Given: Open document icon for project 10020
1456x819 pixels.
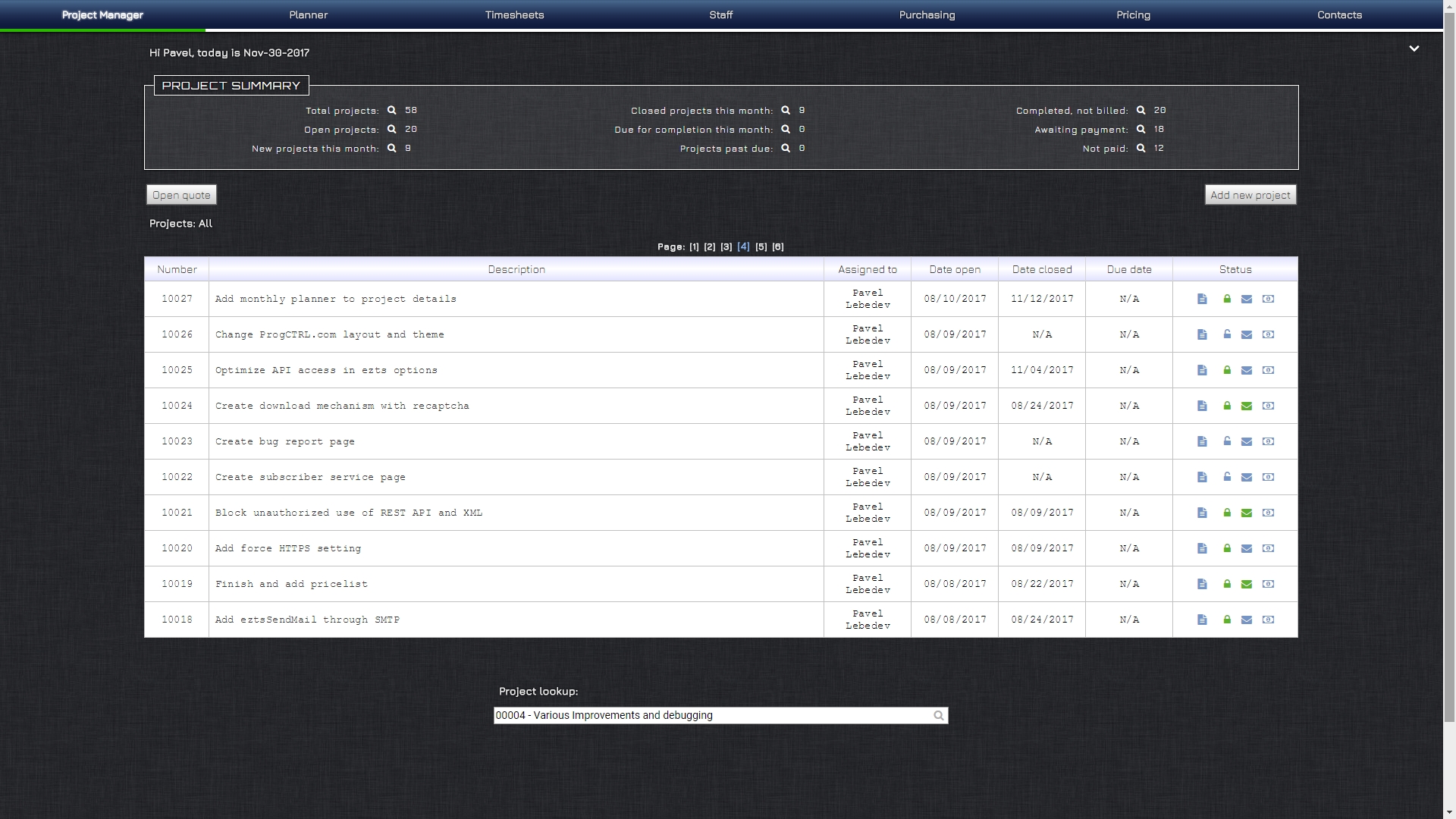Looking at the screenshot, I should point(1202,548).
